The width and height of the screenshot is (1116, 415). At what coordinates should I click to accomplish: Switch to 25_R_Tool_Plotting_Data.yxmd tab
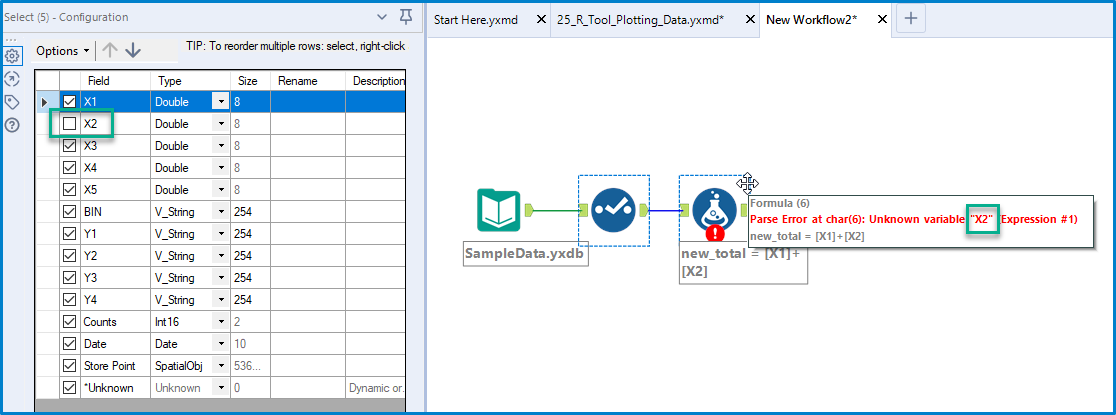click(x=642, y=20)
